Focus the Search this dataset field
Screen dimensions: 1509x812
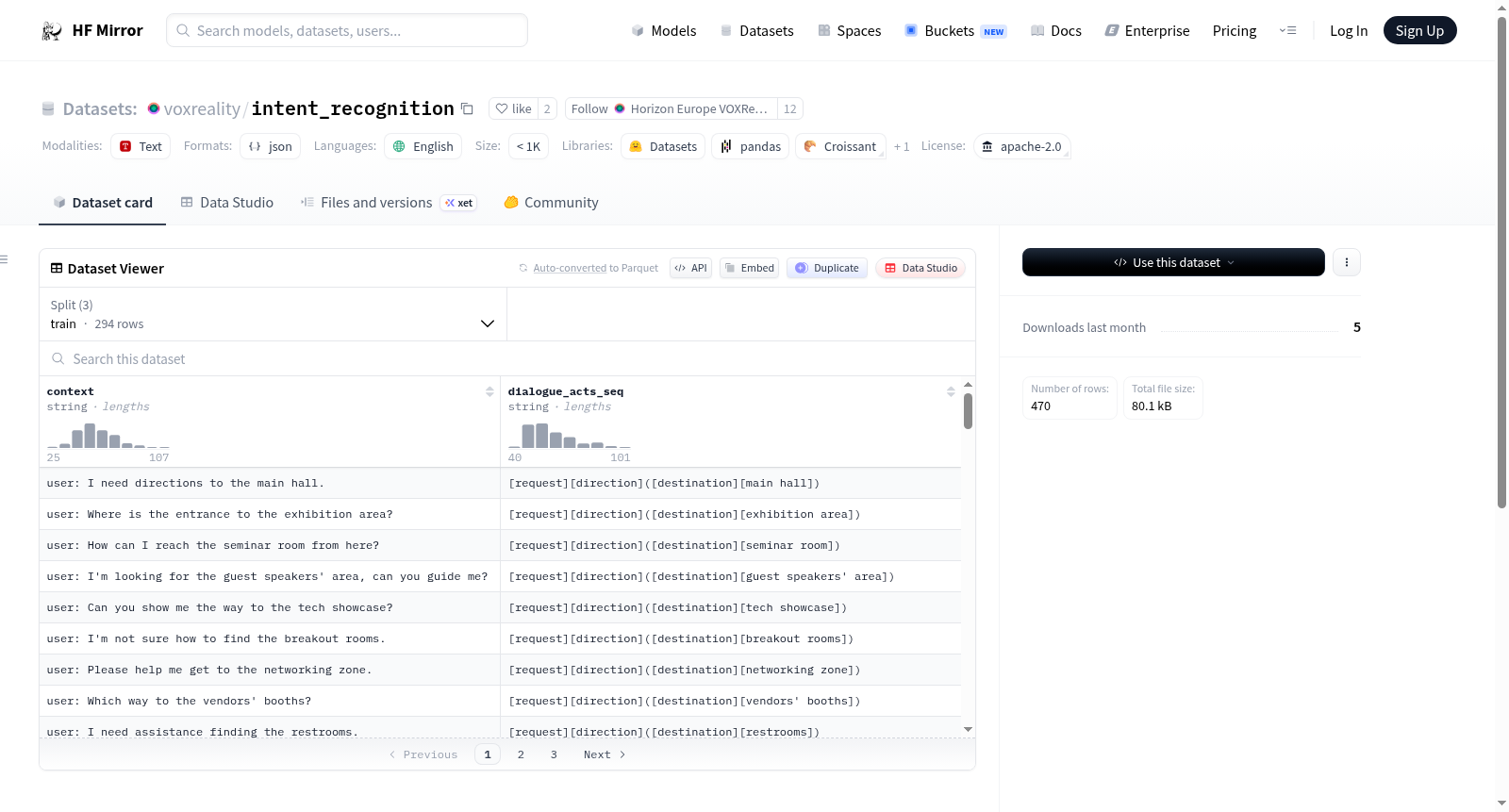[507, 358]
